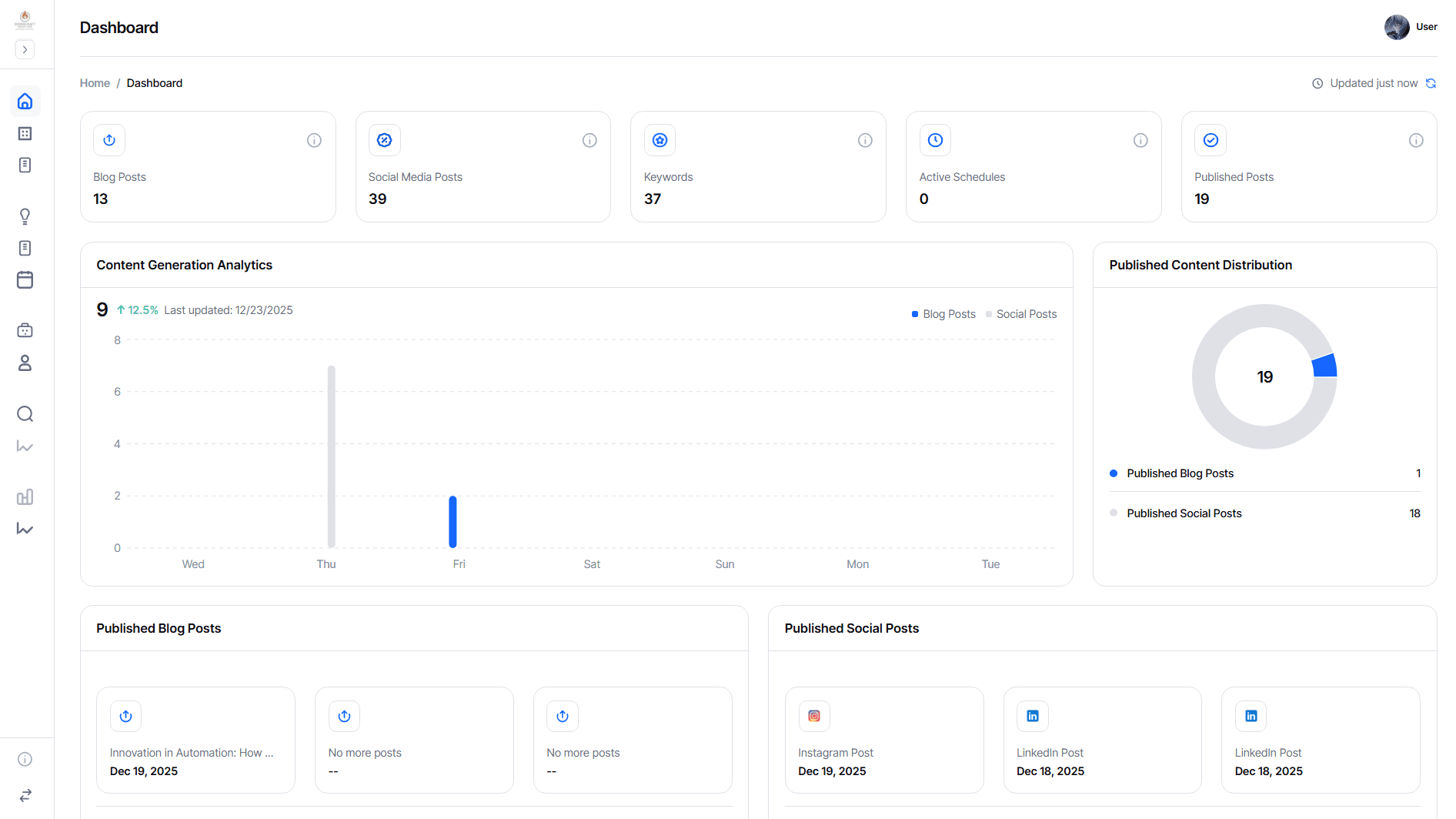Click the swap arrows icon at sidebar bottom

click(25, 795)
